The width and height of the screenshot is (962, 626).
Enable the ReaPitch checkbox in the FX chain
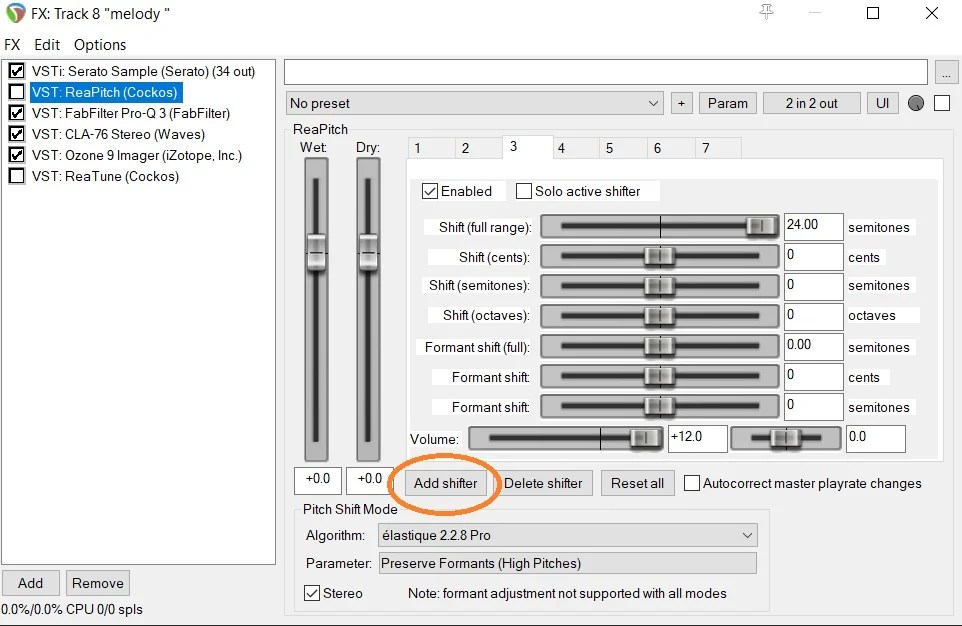point(17,92)
